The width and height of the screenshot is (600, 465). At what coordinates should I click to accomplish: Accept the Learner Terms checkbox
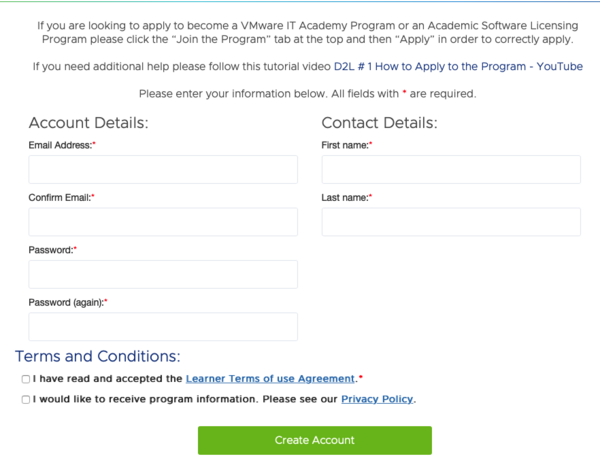(x=24, y=379)
